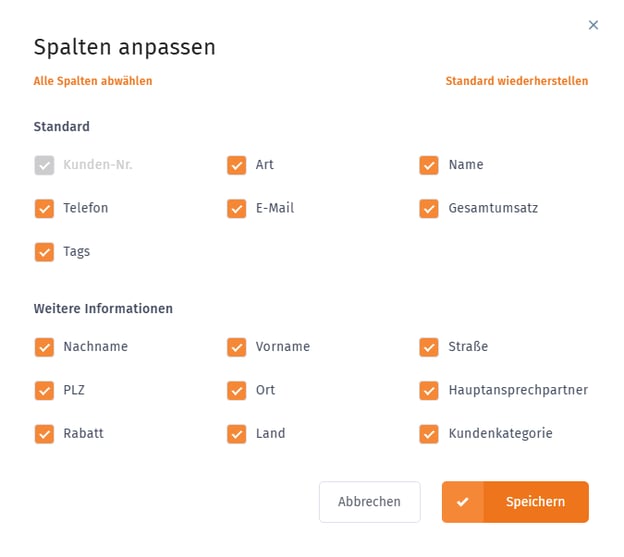Disable the E-Mail column checkbox
This screenshot has width=624, height=557.
237,209
